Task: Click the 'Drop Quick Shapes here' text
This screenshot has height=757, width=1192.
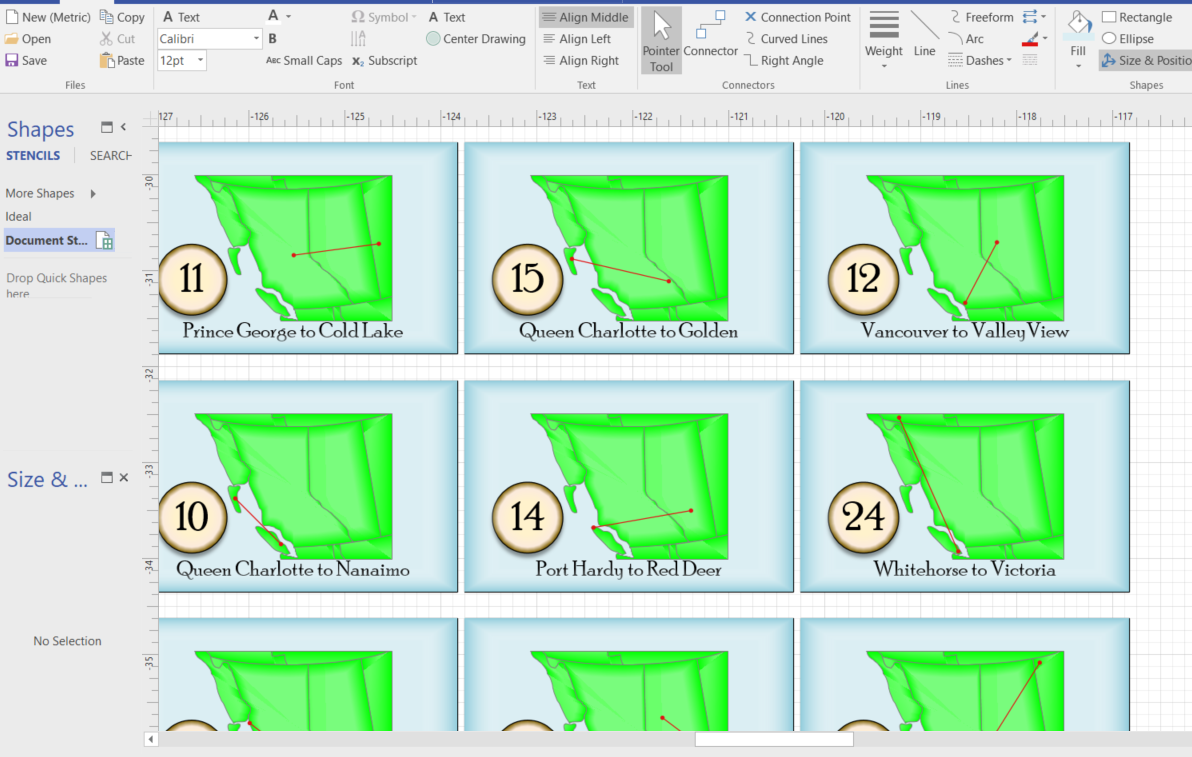Action: (56, 285)
